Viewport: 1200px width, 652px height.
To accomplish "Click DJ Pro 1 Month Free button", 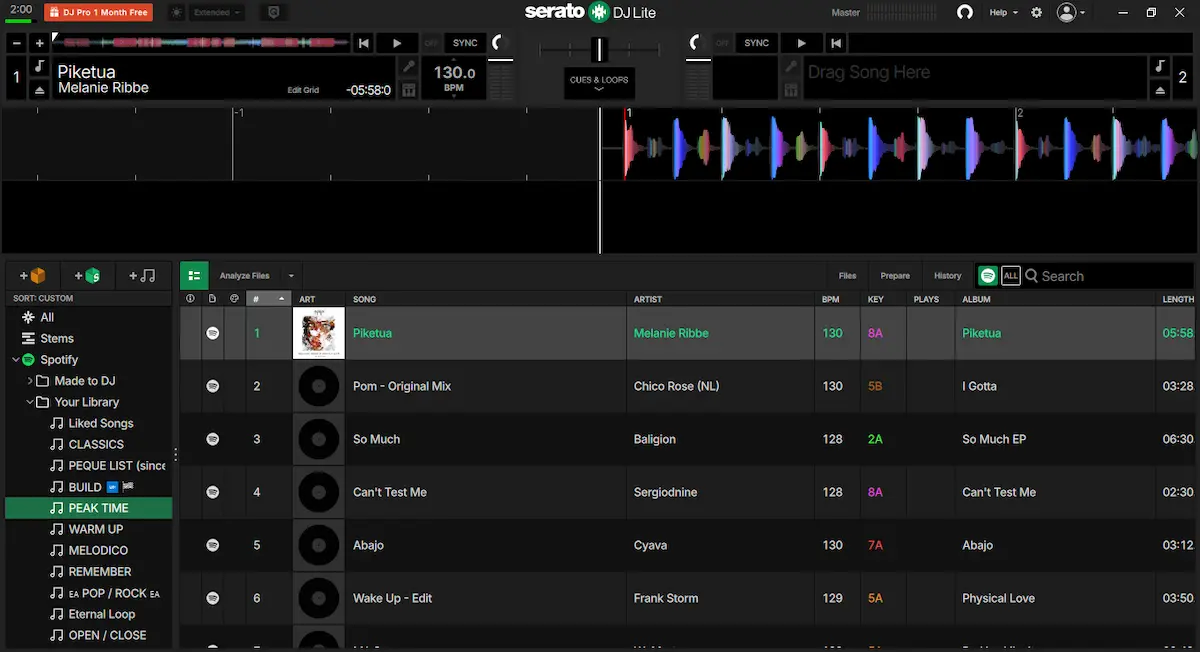I will [98, 12].
